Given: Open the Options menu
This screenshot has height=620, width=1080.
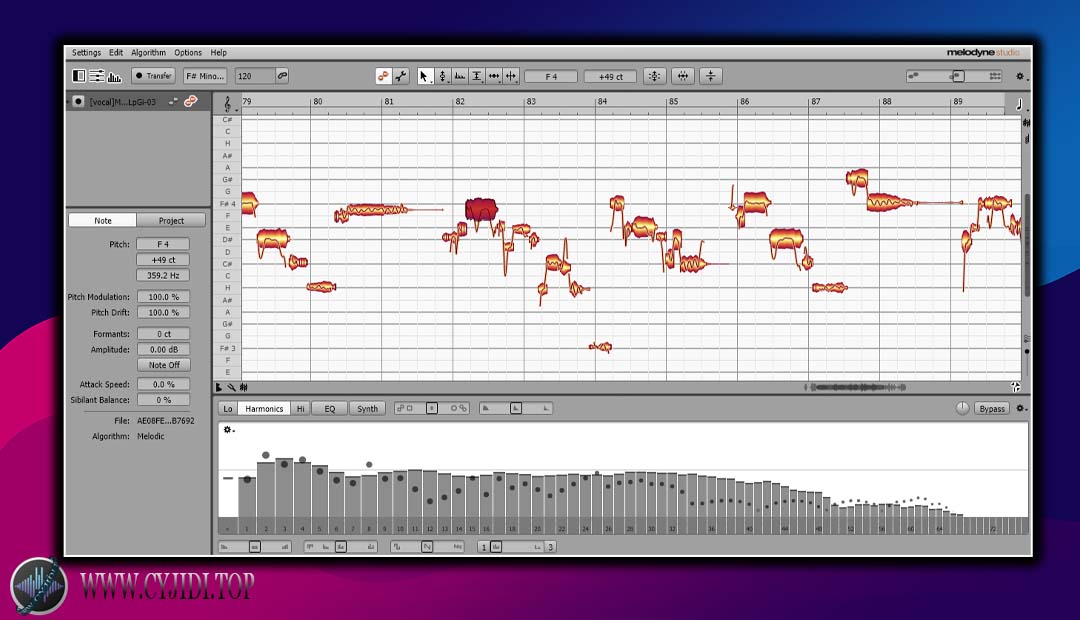Looking at the screenshot, I should (187, 52).
